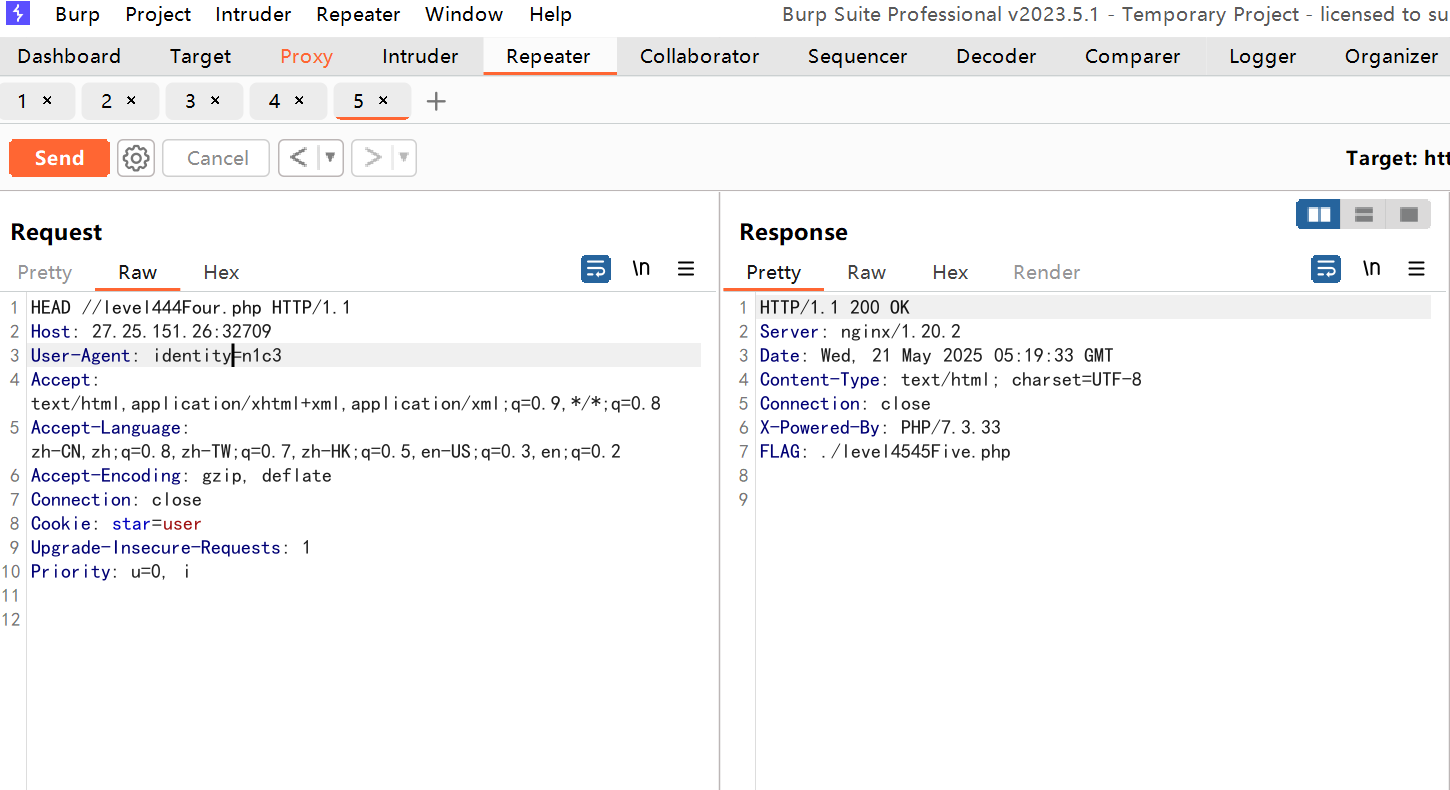Toggle word wrap in Response panel
This screenshot has width=1450, height=790.
(1326, 269)
